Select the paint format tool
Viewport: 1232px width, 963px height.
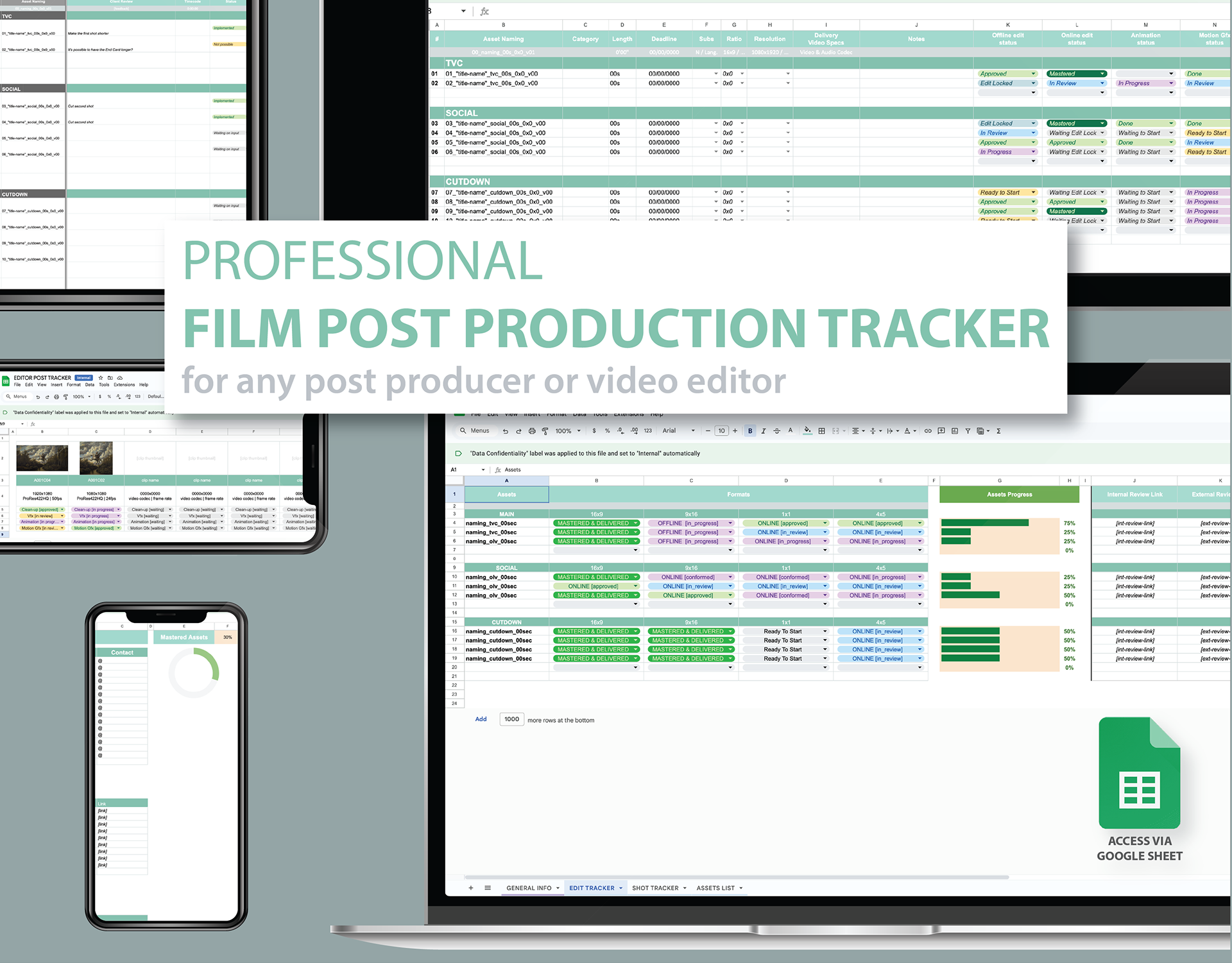point(545,431)
